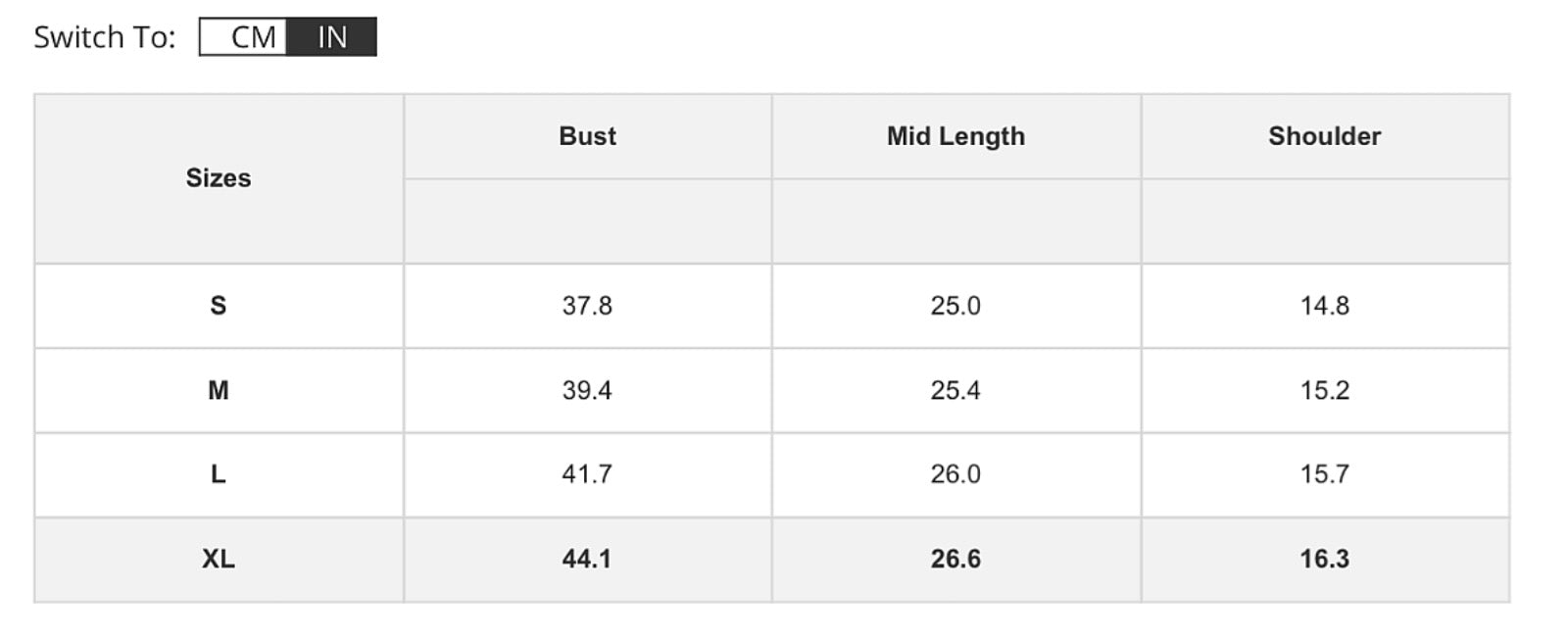Click the 37.8 bust value
Image resolution: width=1568 pixels, height=639 pixels.
pos(587,306)
